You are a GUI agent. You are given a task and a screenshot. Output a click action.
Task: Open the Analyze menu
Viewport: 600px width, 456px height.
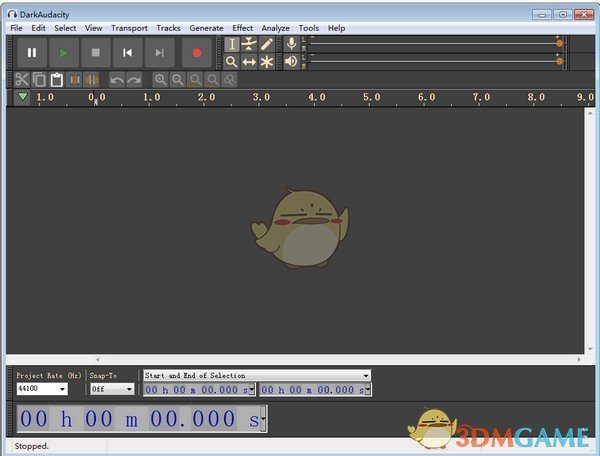[x=276, y=28]
